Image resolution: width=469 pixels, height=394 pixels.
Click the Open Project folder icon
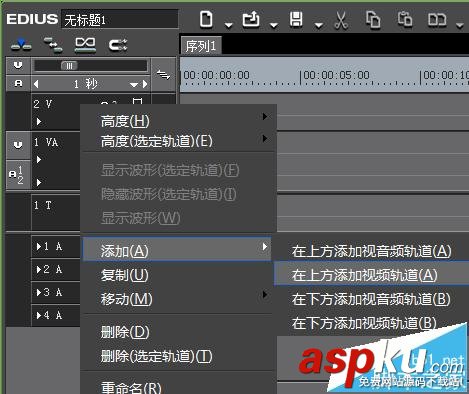[x=251, y=19]
